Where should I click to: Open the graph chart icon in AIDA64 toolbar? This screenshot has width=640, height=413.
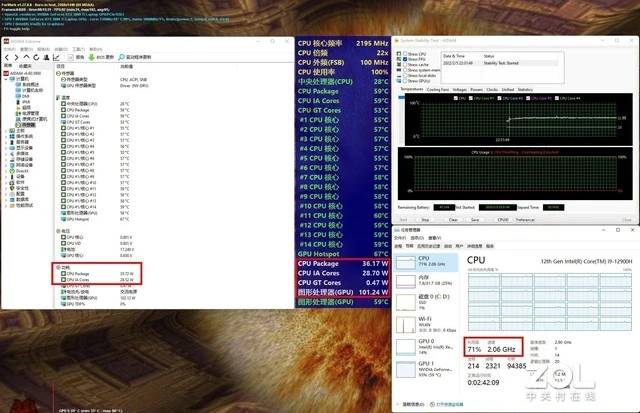pyautogui.click(x=56, y=58)
